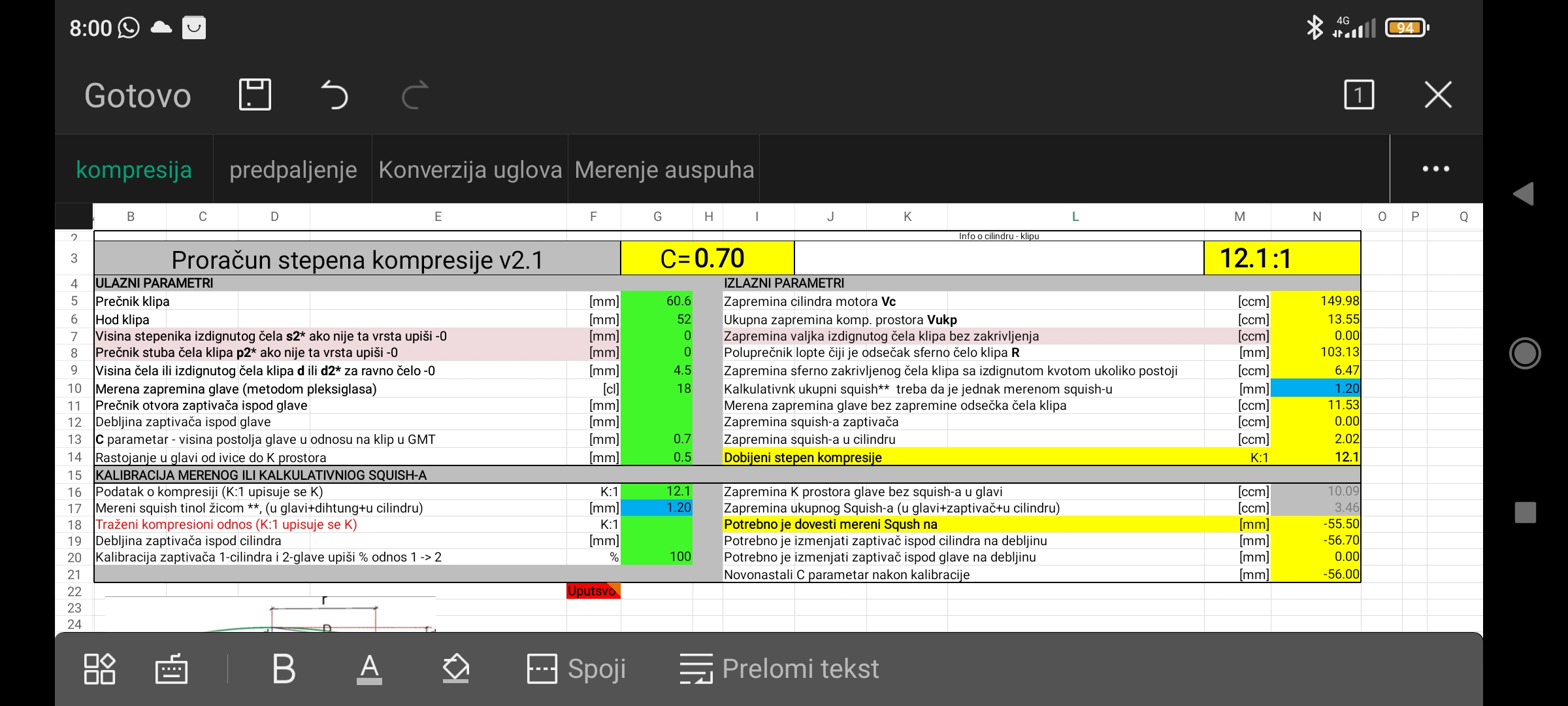
Task: Undo the last action
Action: tap(335, 95)
